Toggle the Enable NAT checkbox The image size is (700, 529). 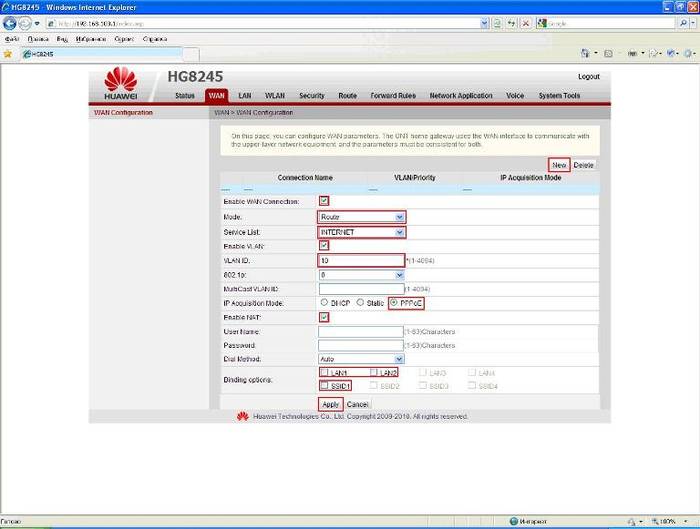(x=323, y=317)
